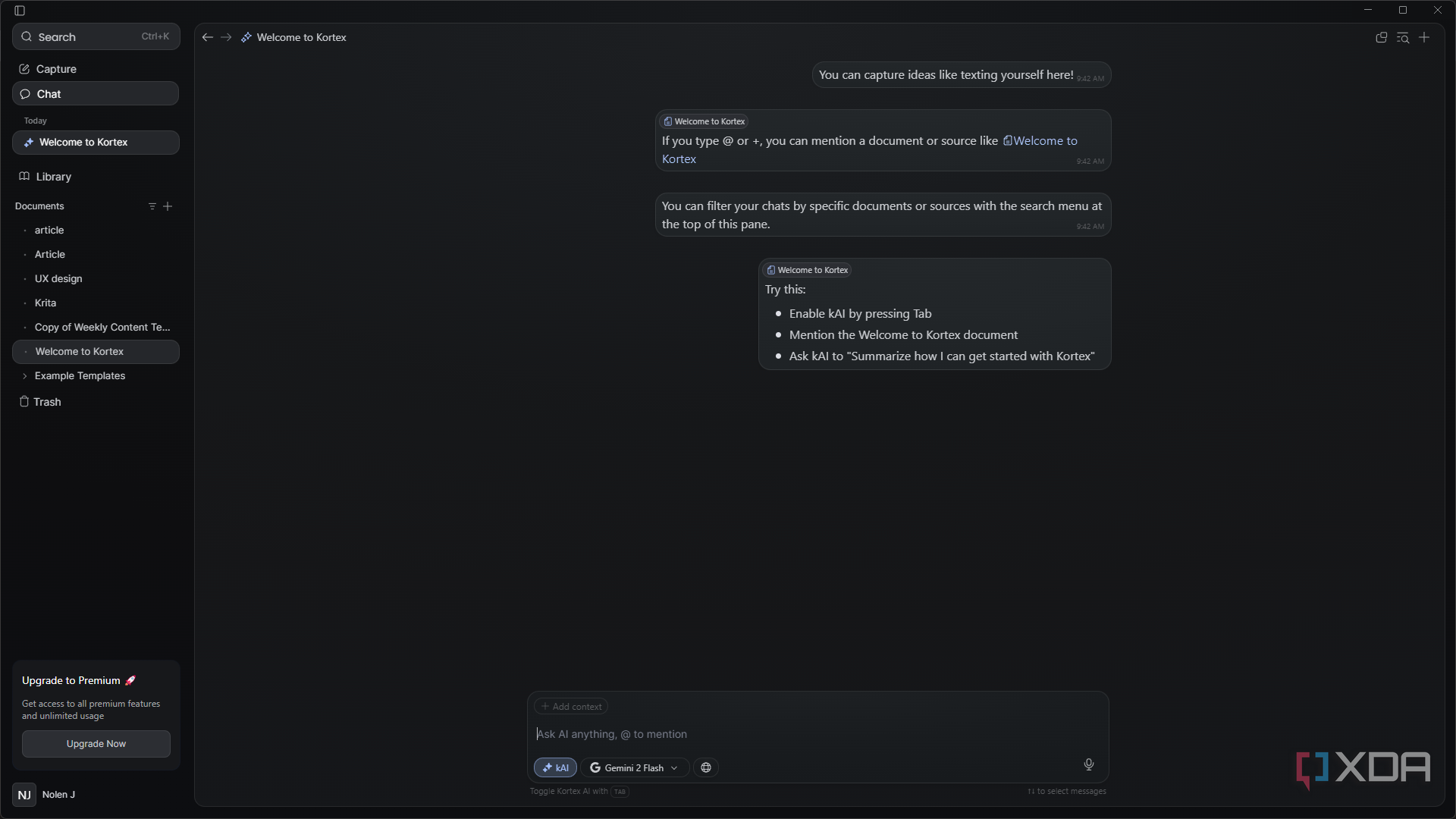
Task: Click the Add context chip
Action: click(571, 707)
